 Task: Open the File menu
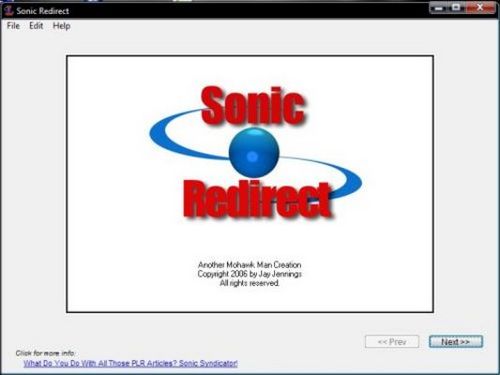[x=13, y=26]
